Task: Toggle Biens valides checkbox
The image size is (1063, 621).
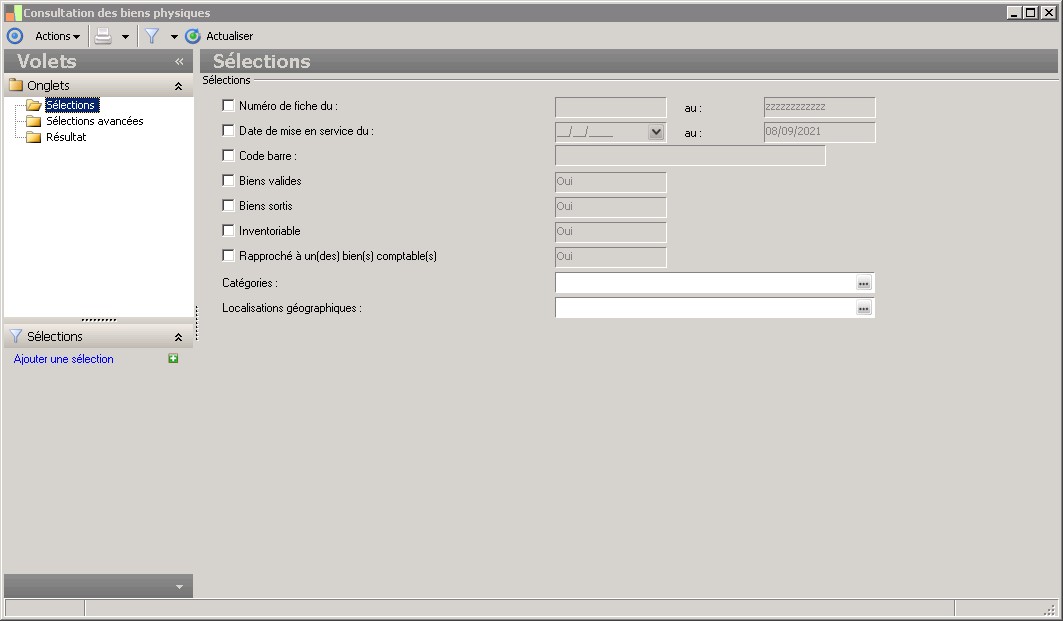Action: pyautogui.click(x=228, y=180)
